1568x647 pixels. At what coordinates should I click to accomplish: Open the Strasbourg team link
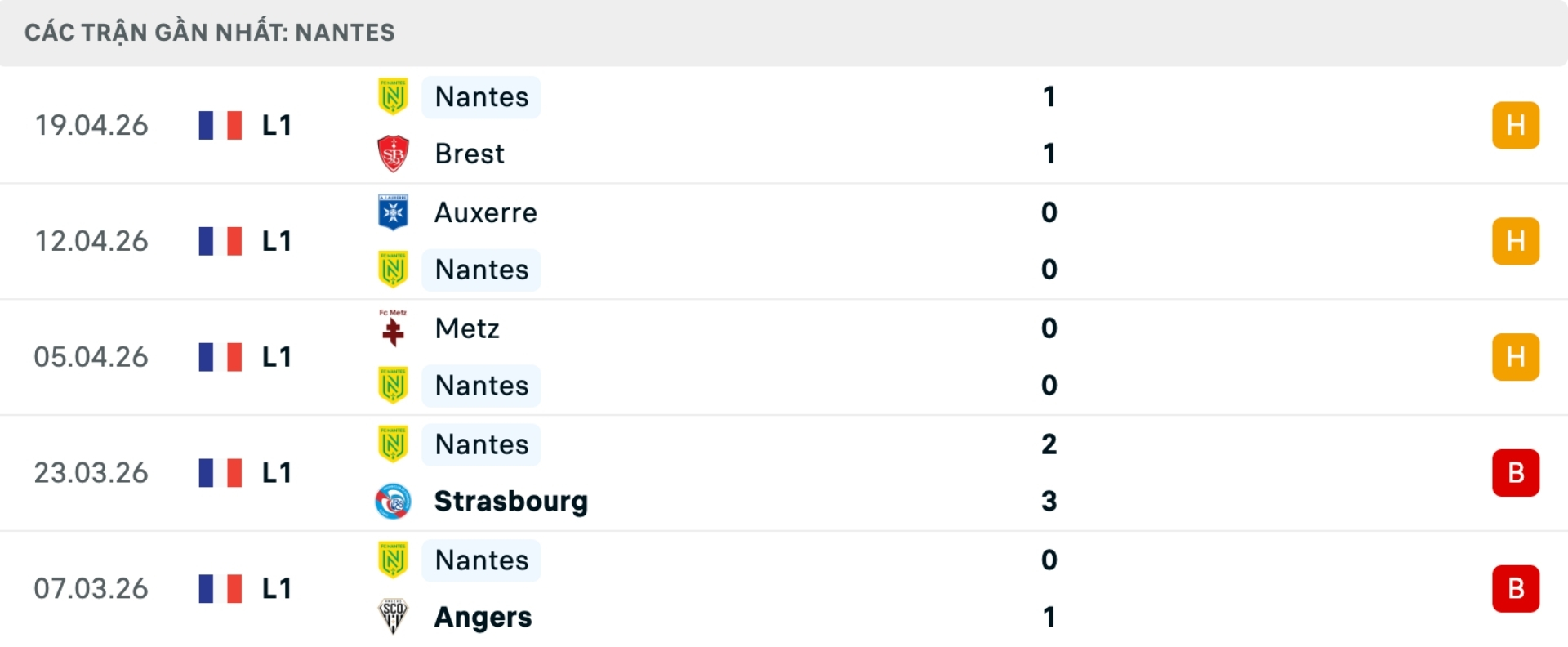[510, 501]
